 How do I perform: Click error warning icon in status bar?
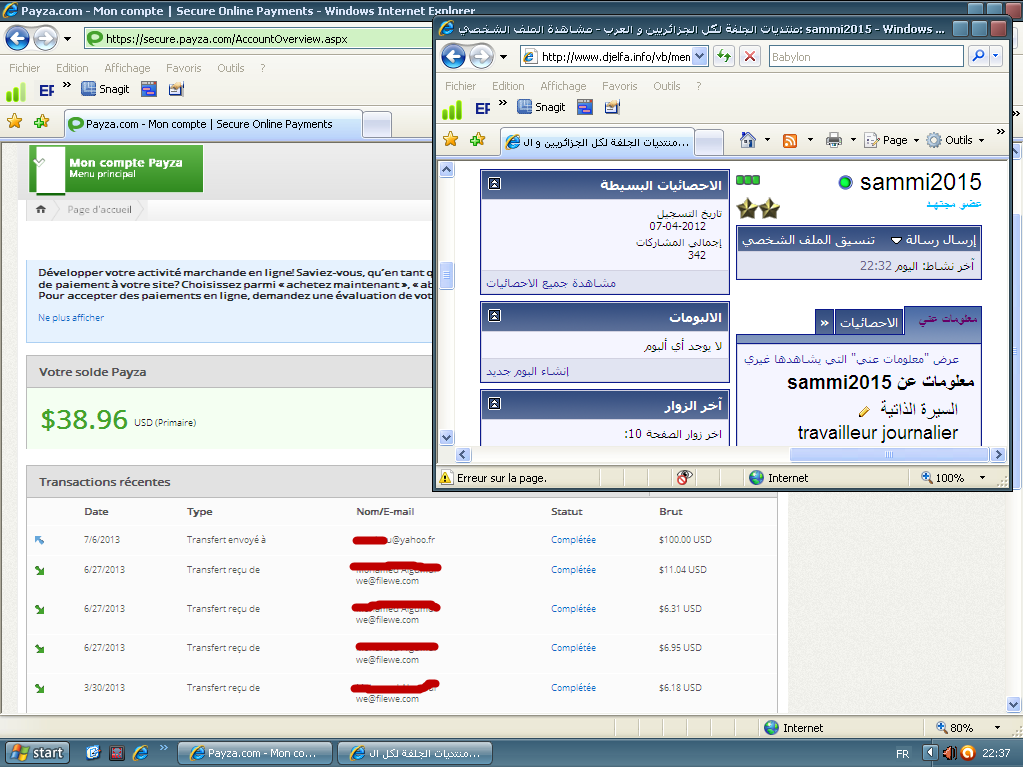coord(446,478)
